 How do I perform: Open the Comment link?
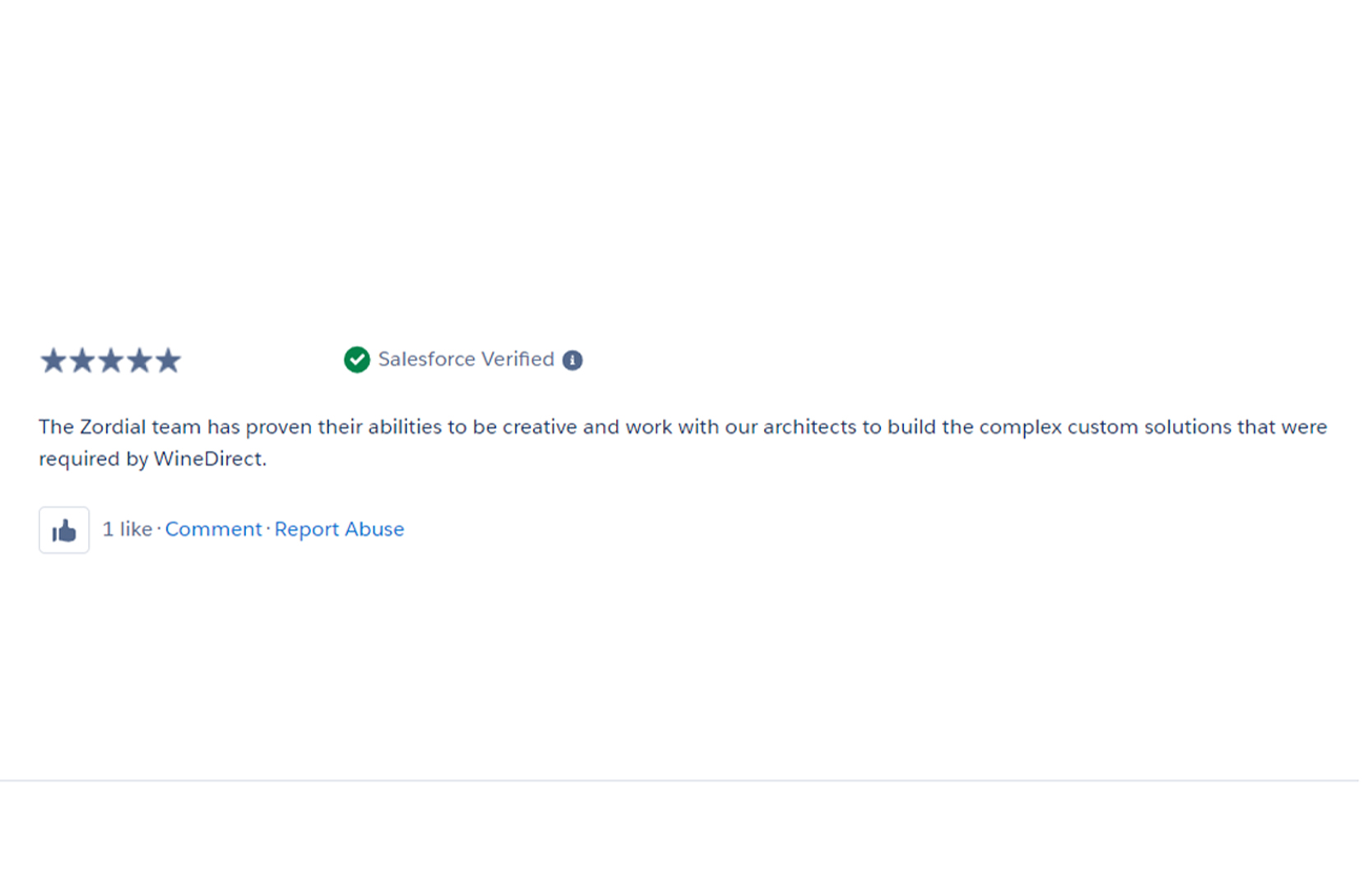213,529
